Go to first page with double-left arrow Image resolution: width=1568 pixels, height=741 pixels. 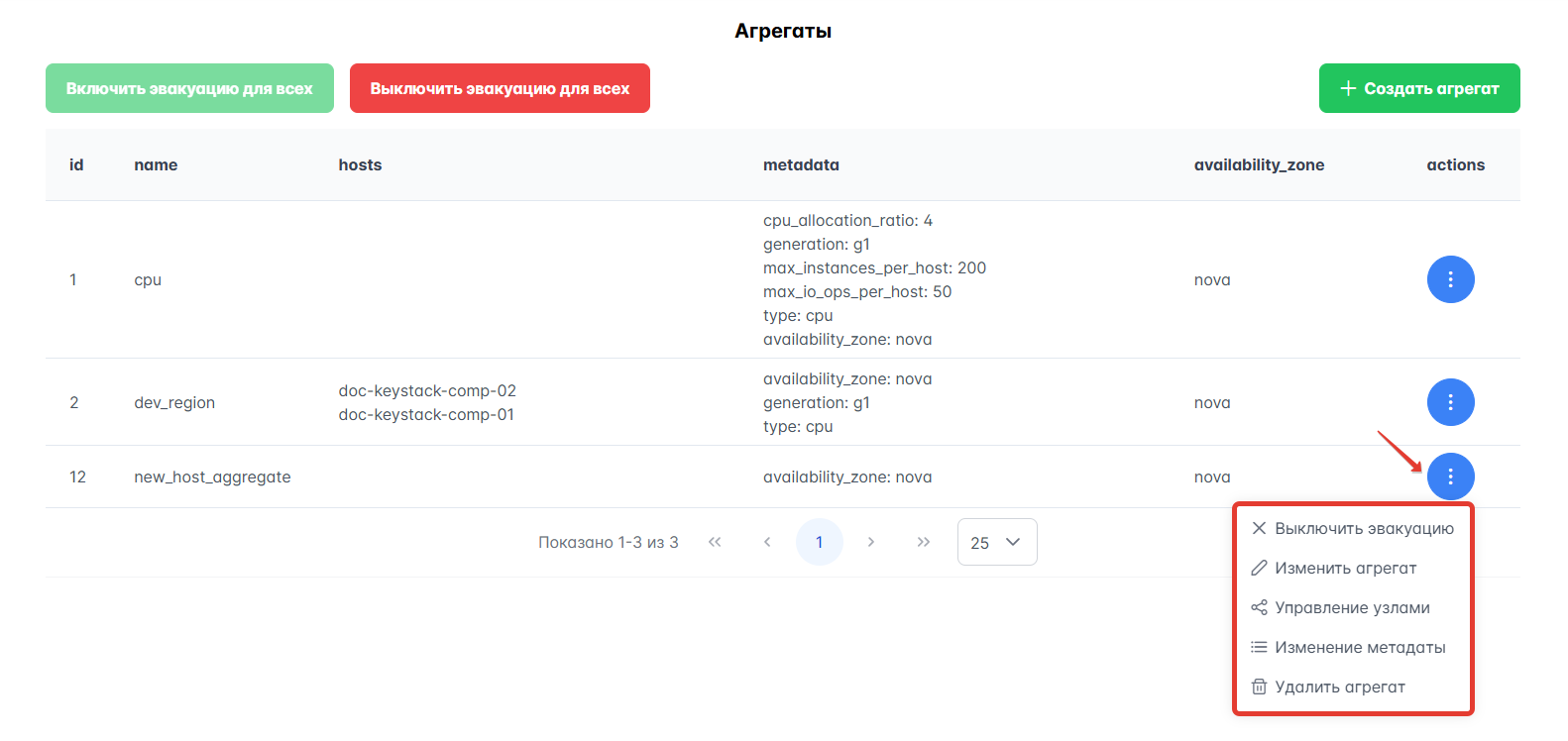coord(715,542)
